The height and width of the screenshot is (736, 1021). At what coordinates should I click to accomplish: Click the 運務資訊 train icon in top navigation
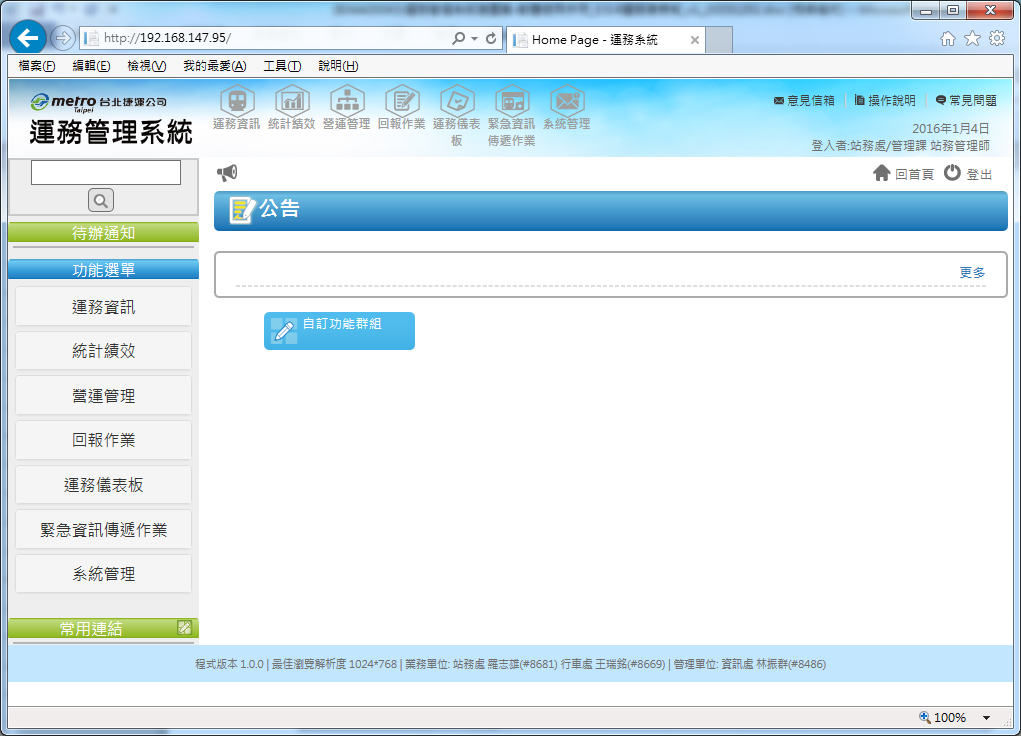point(237,101)
